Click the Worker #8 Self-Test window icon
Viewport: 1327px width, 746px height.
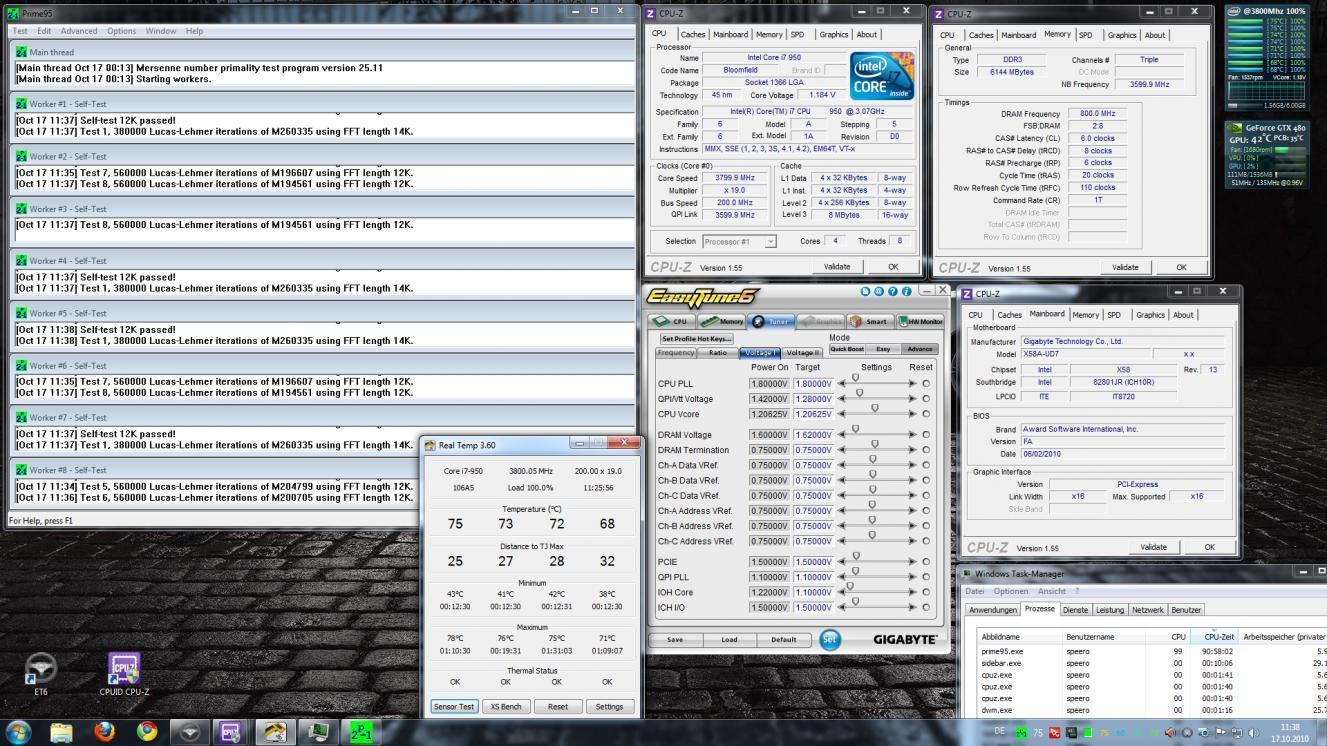click(21, 470)
